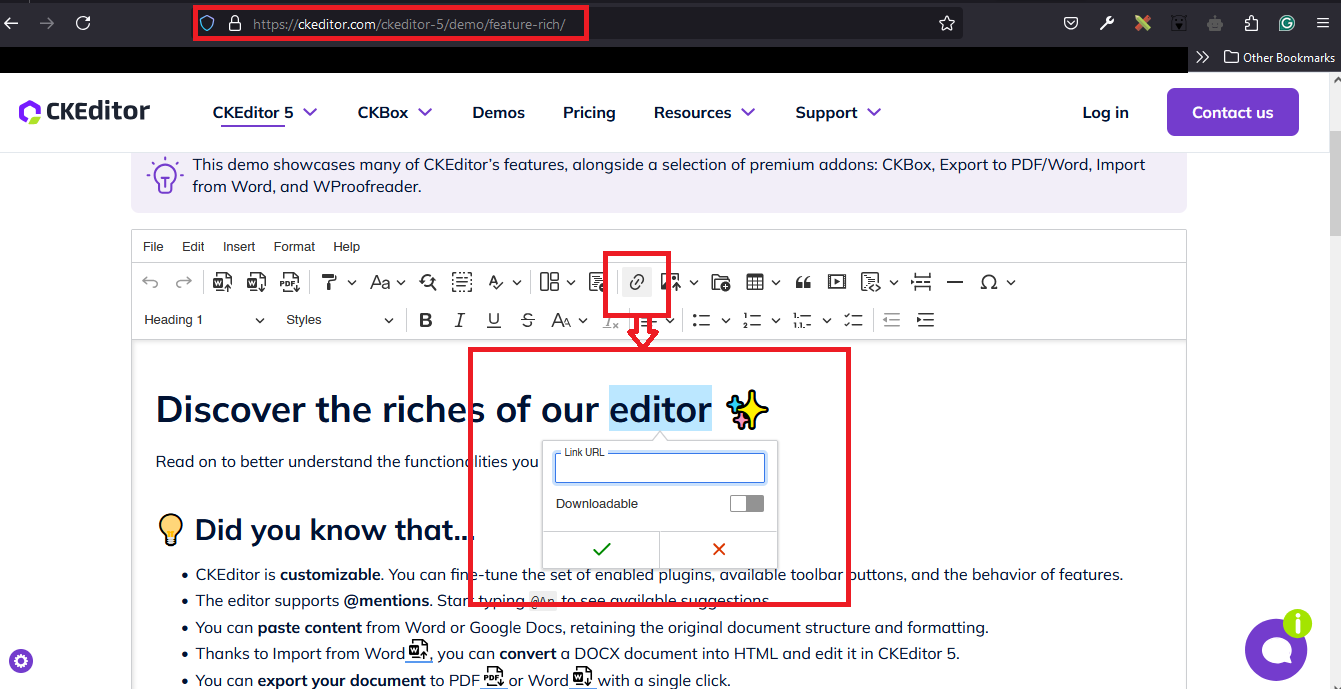Open the purple cookie settings gear
1341x689 pixels.
coord(21,660)
